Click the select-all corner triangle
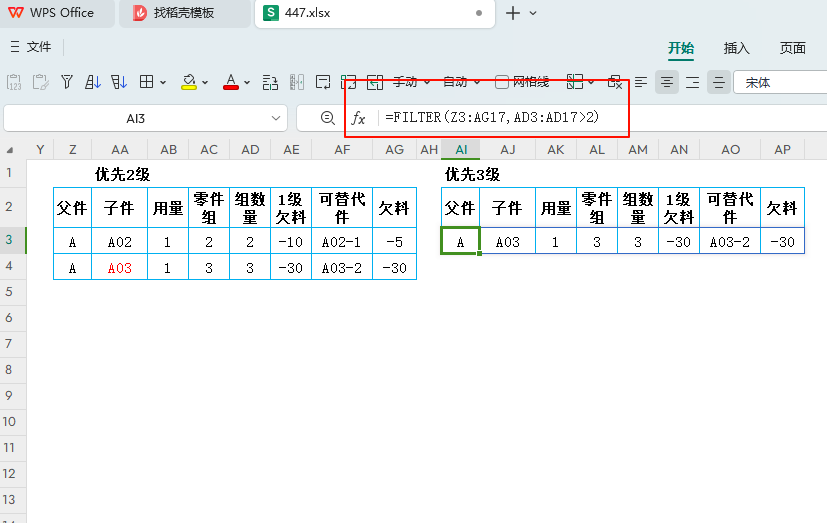The image size is (827, 523). 10,151
